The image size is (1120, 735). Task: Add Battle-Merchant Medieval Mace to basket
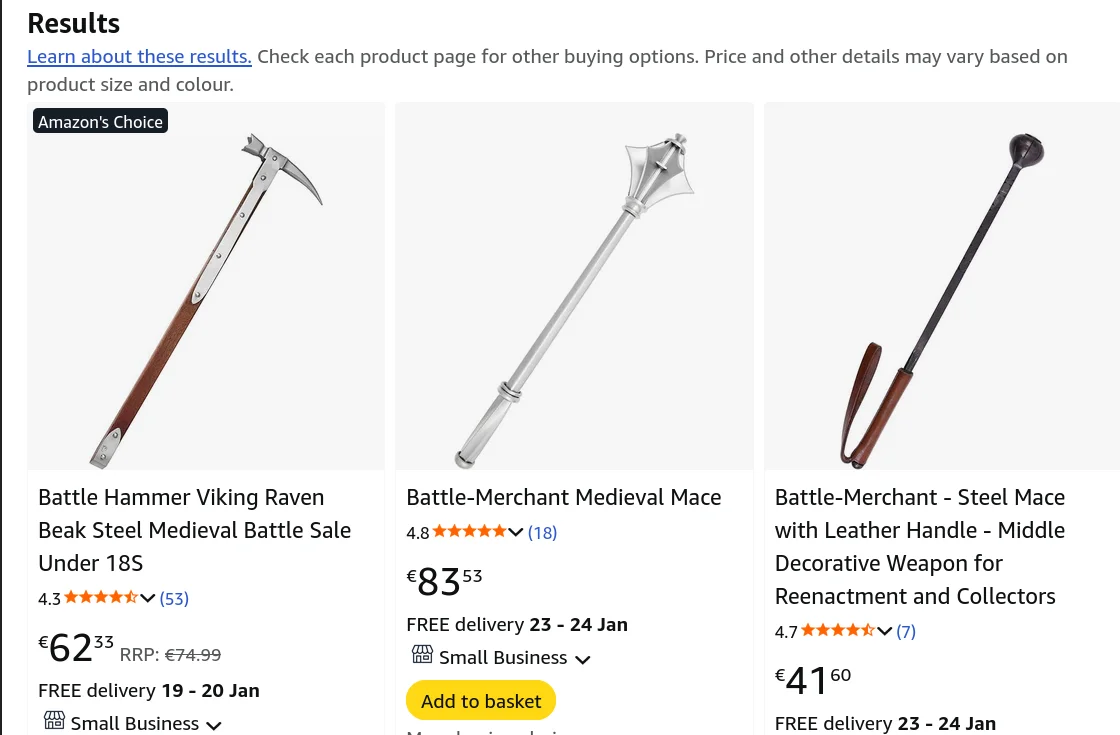click(481, 701)
